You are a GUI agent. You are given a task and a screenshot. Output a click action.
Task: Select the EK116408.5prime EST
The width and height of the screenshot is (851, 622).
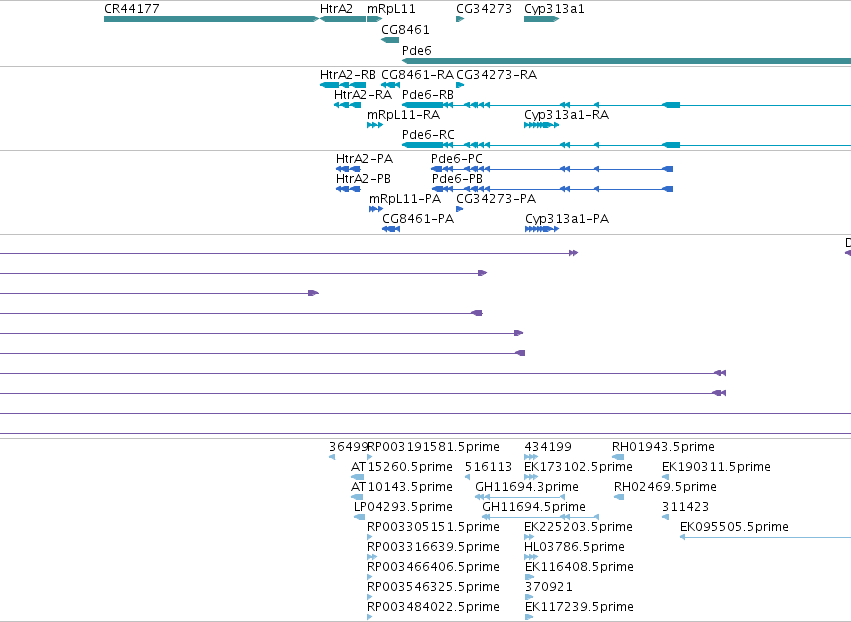[x=529, y=577]
